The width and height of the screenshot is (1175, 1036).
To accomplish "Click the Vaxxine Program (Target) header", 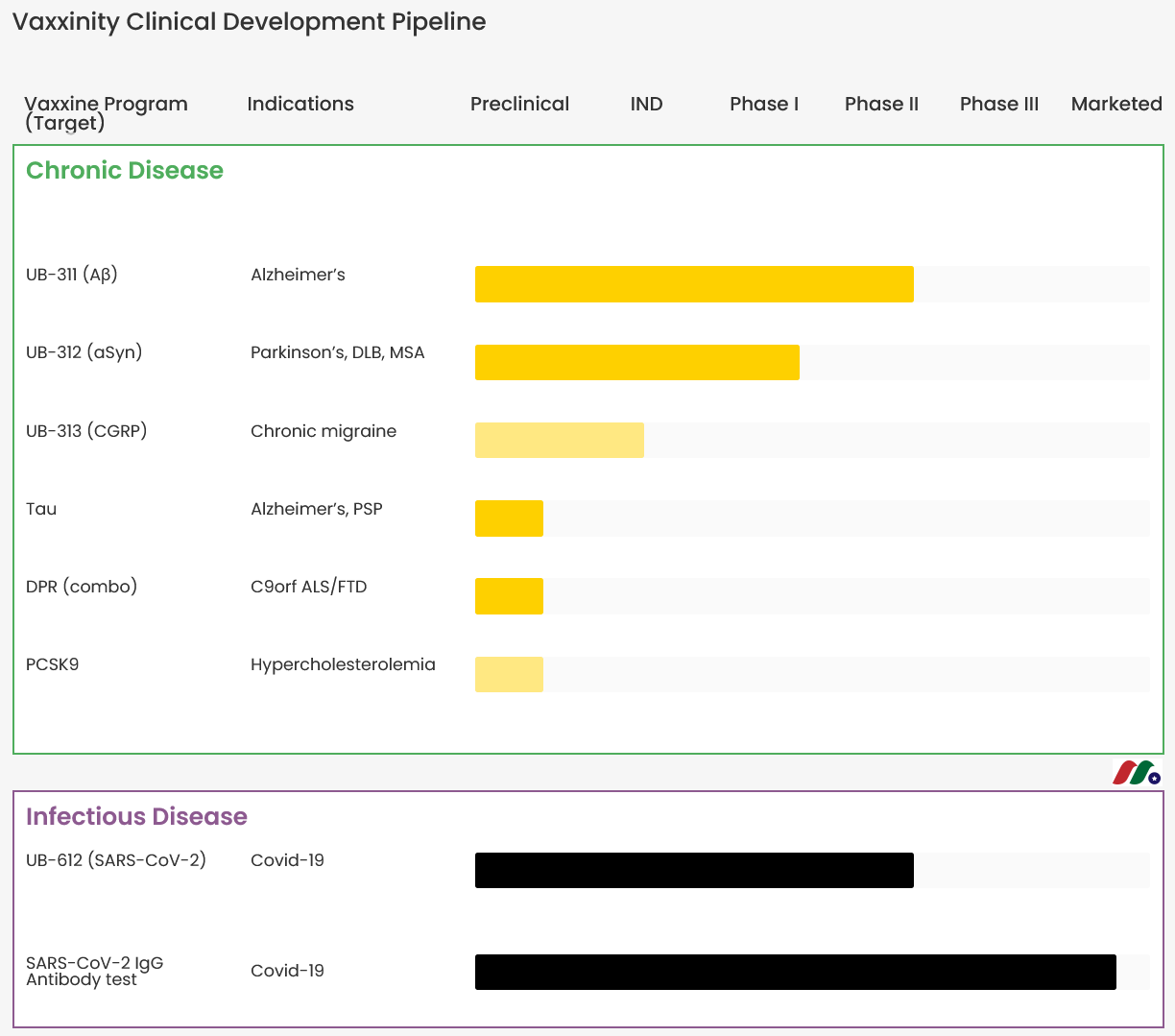I will tap(106, 112).
